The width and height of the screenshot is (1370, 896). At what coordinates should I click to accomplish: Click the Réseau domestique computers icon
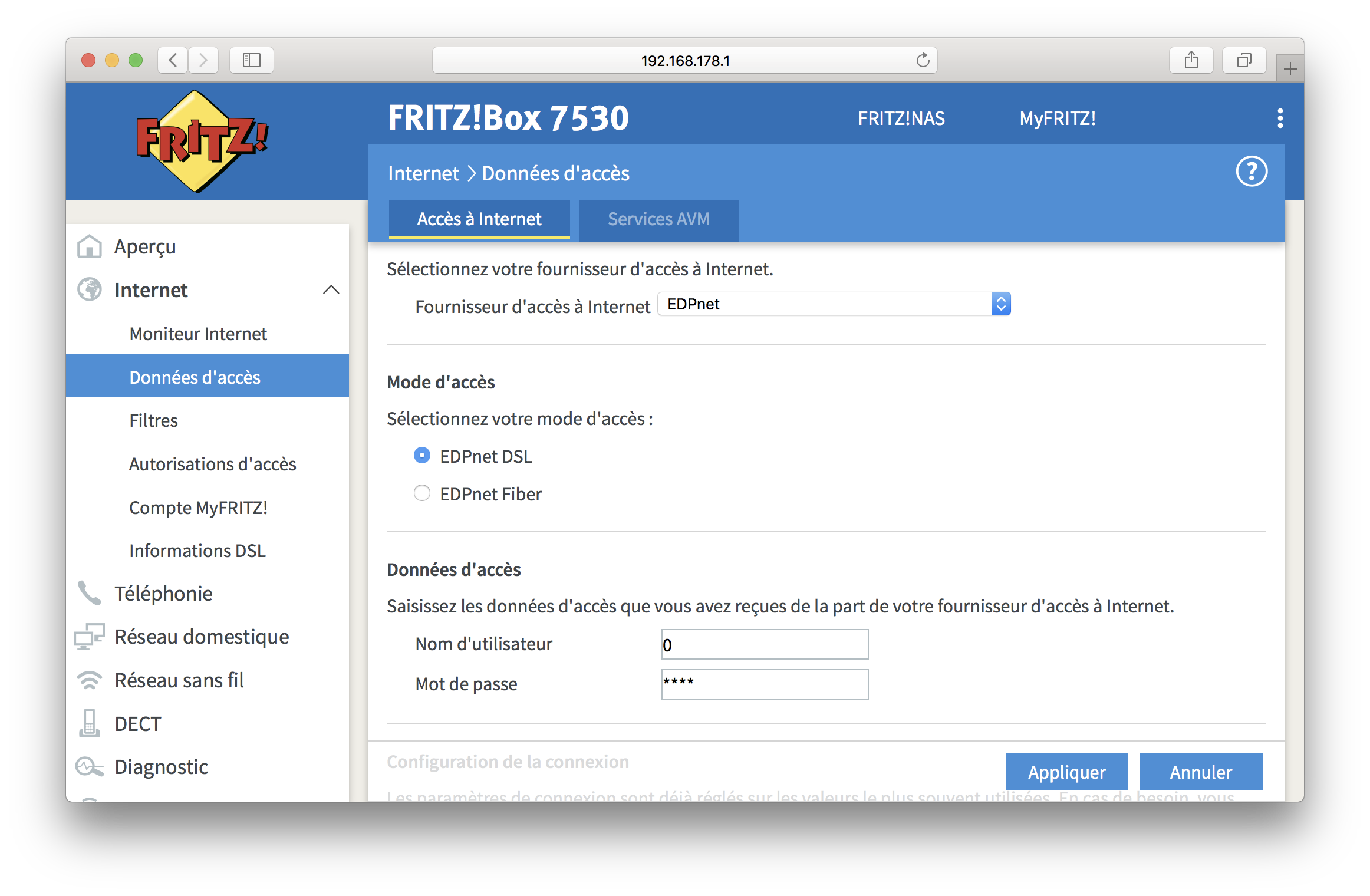(x=90, y=637)
